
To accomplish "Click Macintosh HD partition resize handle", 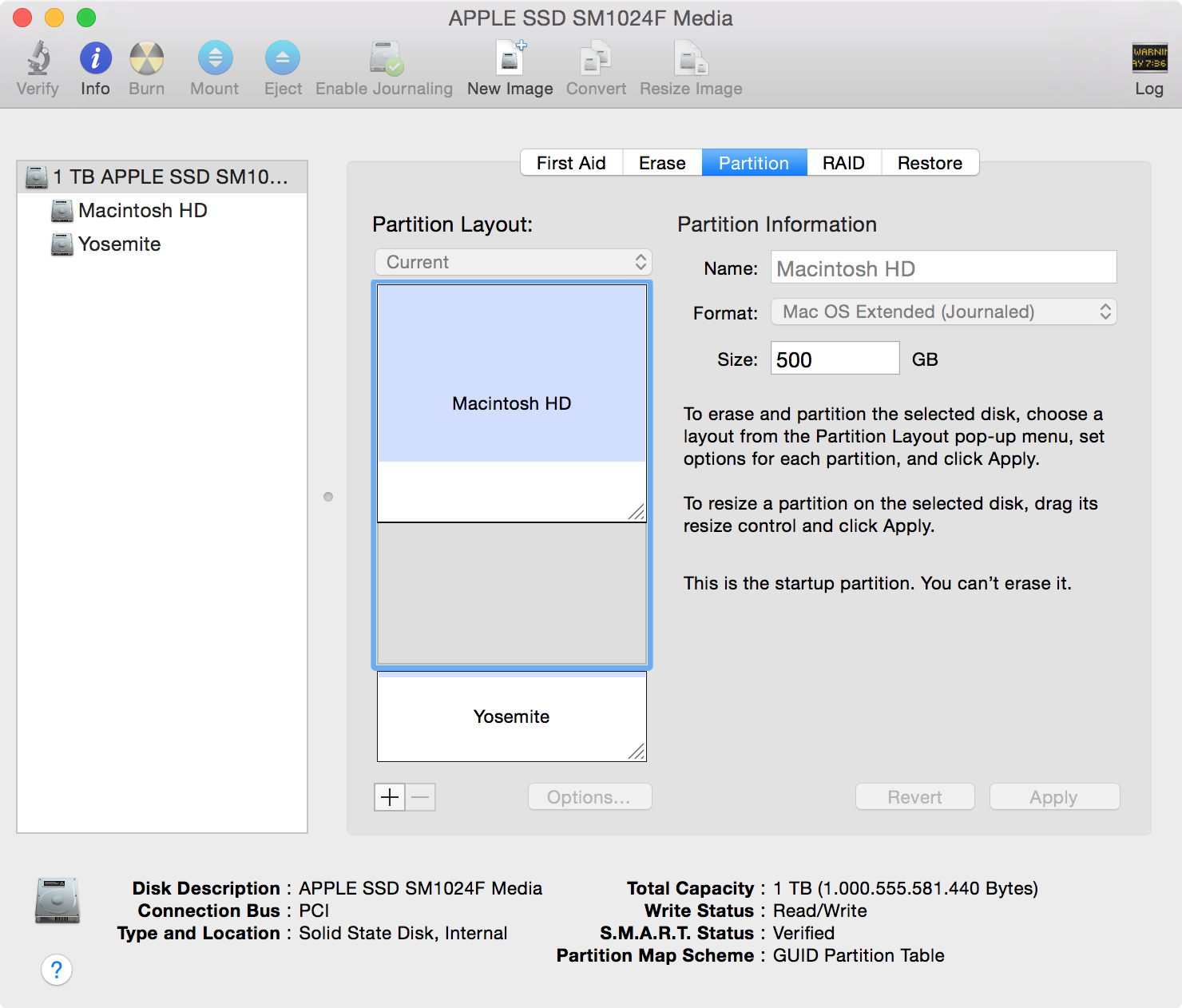I will coord(637,512).
